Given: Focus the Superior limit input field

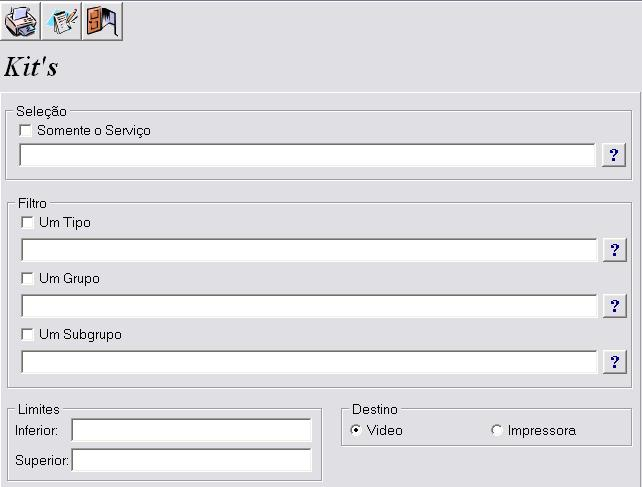Looking at the screenshot, I should [191, 461].
